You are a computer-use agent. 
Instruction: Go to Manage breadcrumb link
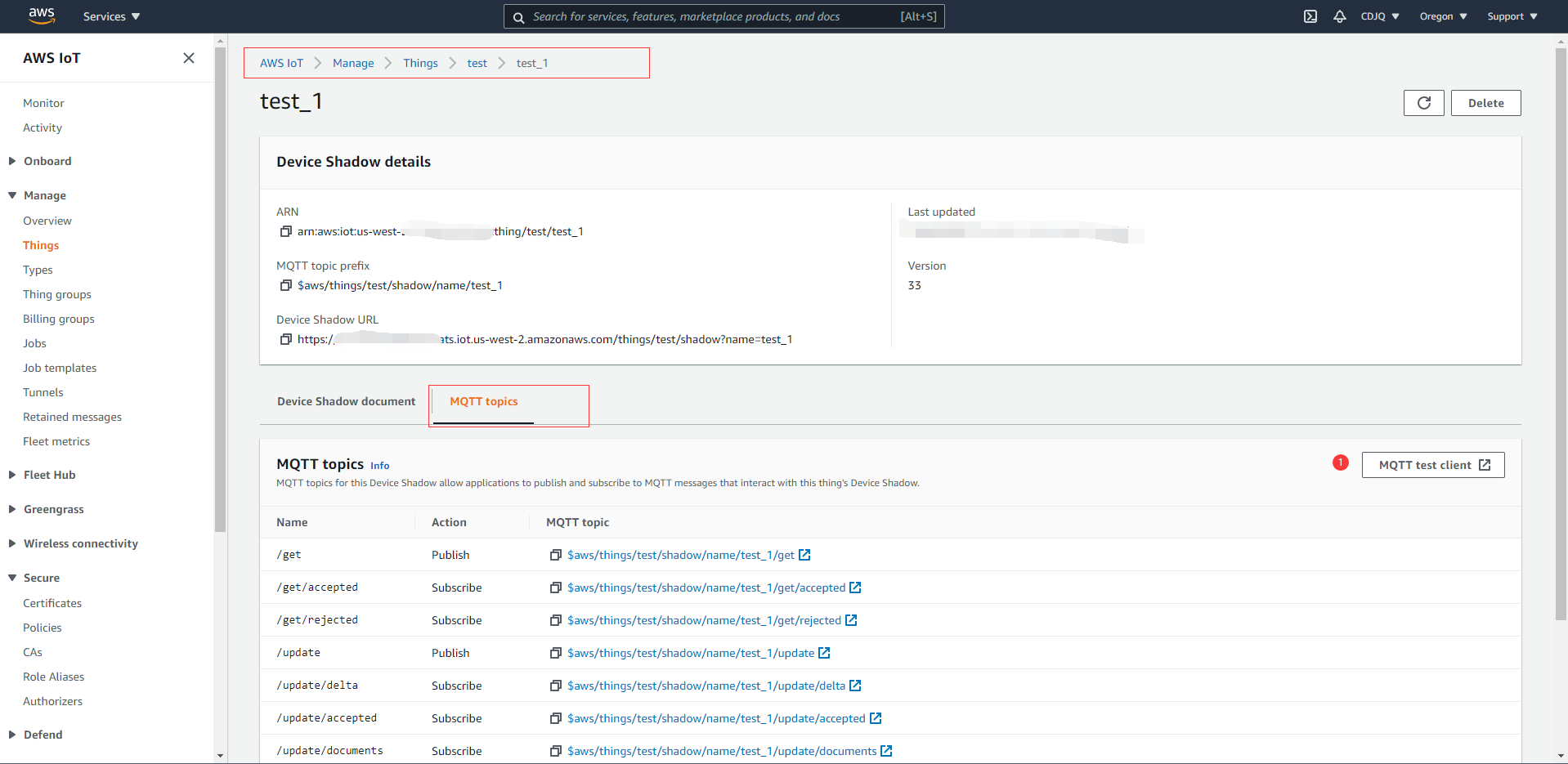click(x=353, y=63)
